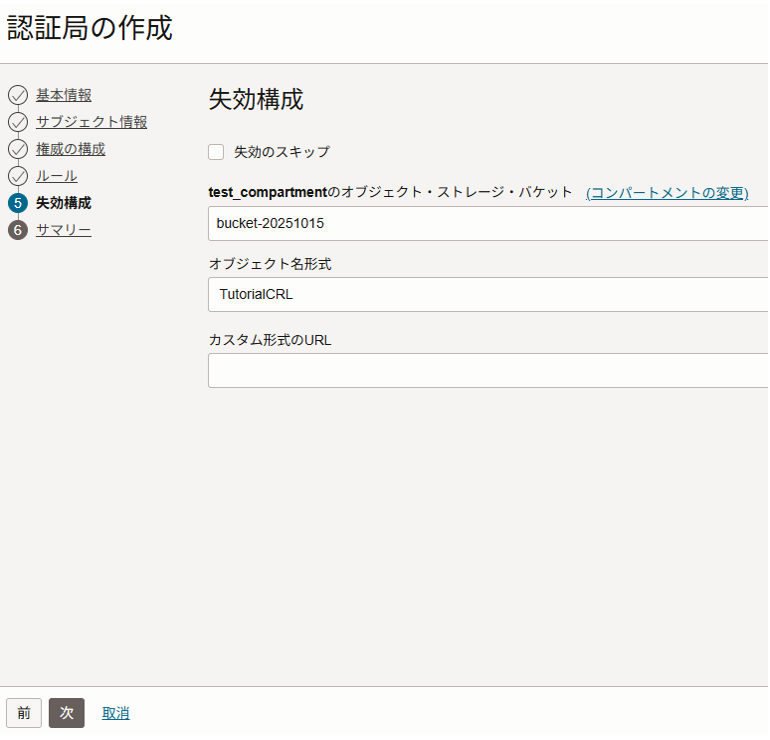The image size is (770, 740).
Task: Click the checkmark icon beside 基本情報
Action: [x=17, y=95]
